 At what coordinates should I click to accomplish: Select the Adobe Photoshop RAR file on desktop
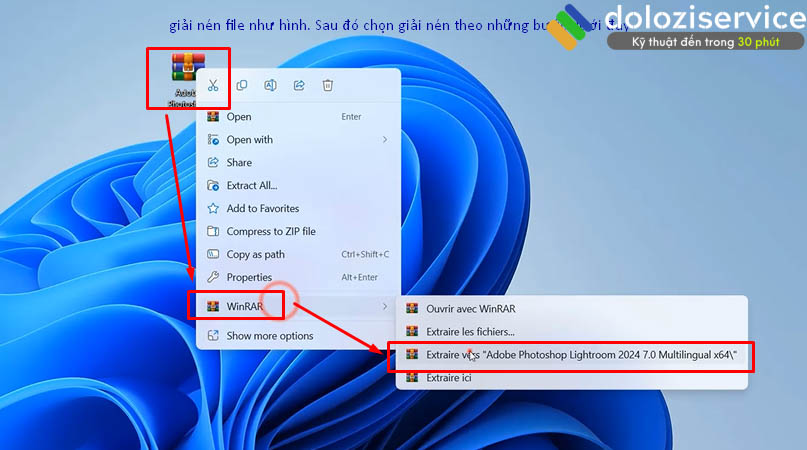(x=187, y=78)
